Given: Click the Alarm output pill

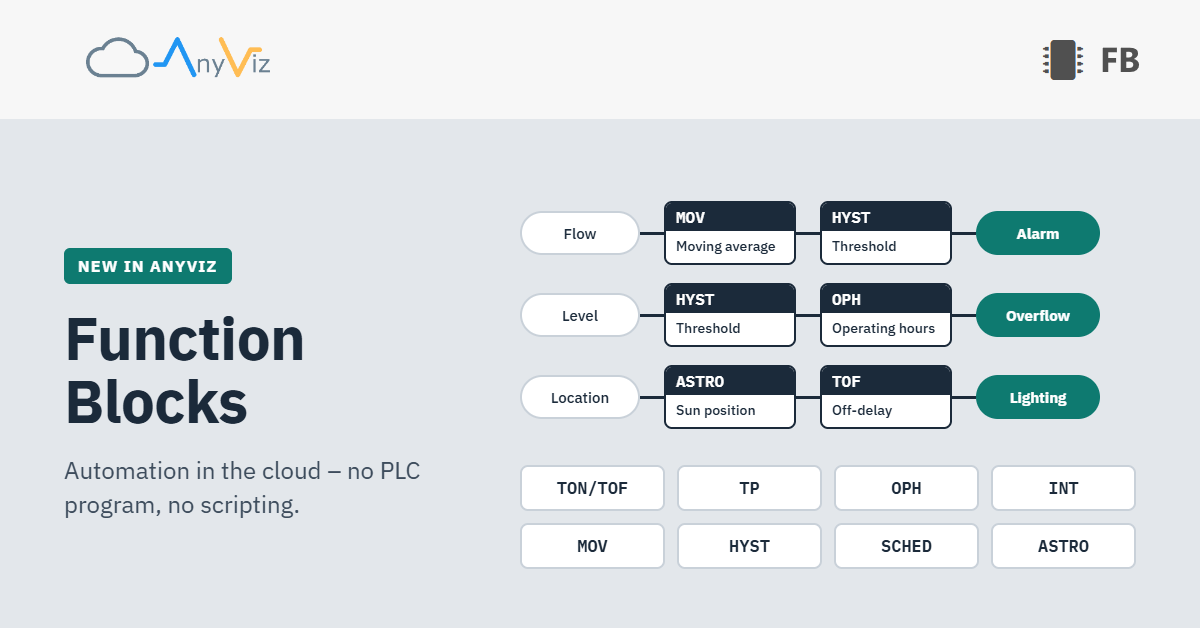Looking at the screenshot, I should (1038, 233).
